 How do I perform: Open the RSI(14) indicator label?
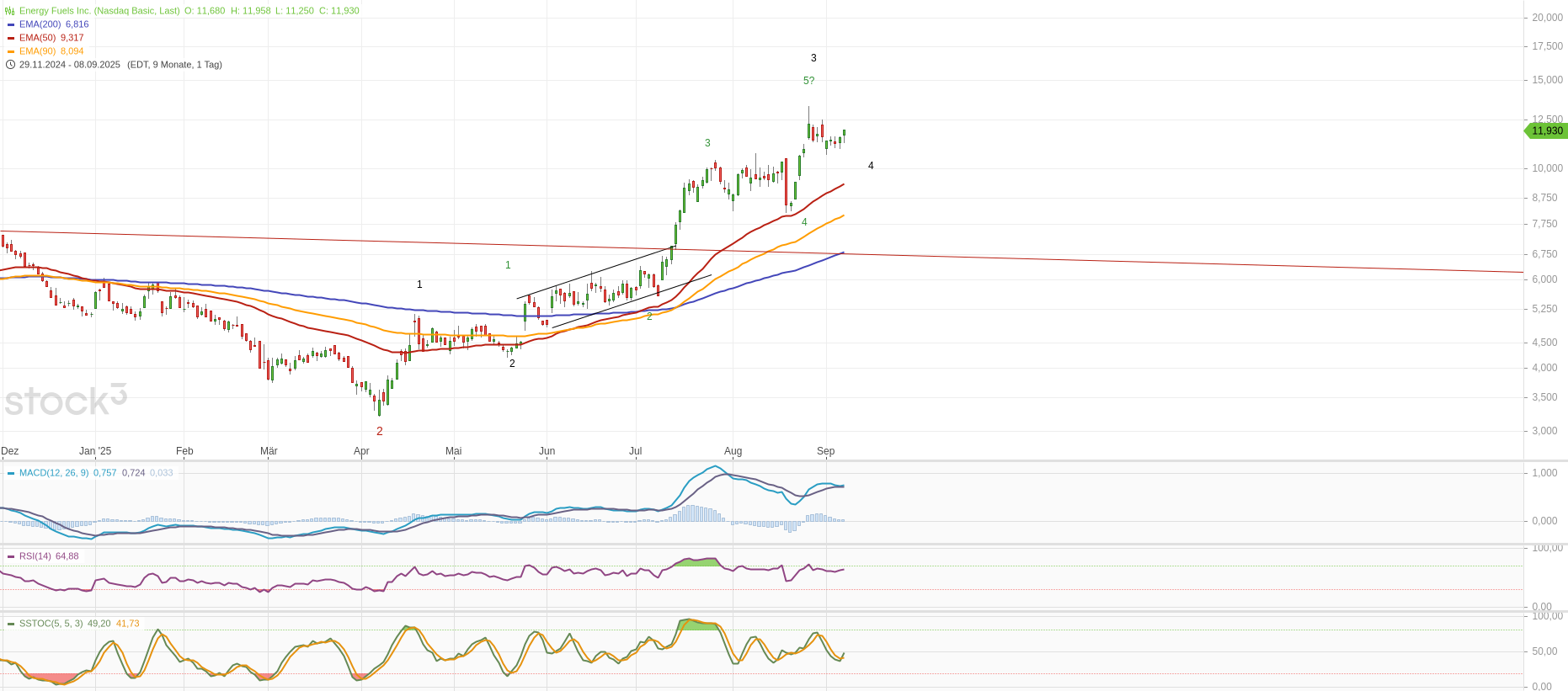tap(35, 556)
